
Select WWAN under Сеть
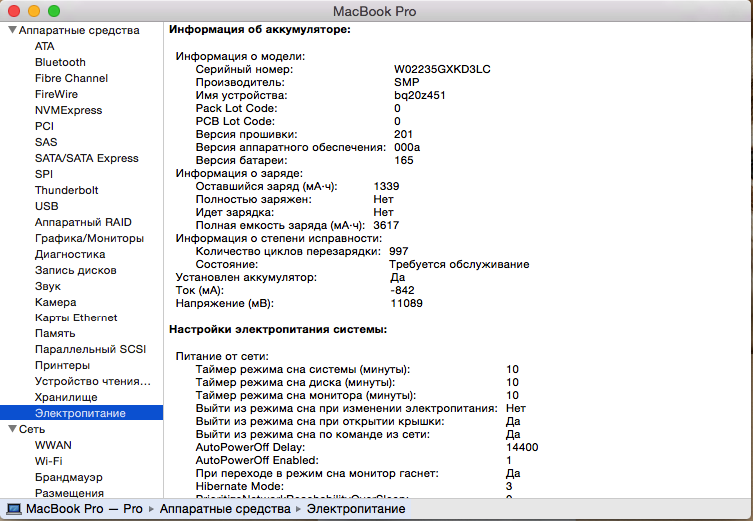pos(53,445)
